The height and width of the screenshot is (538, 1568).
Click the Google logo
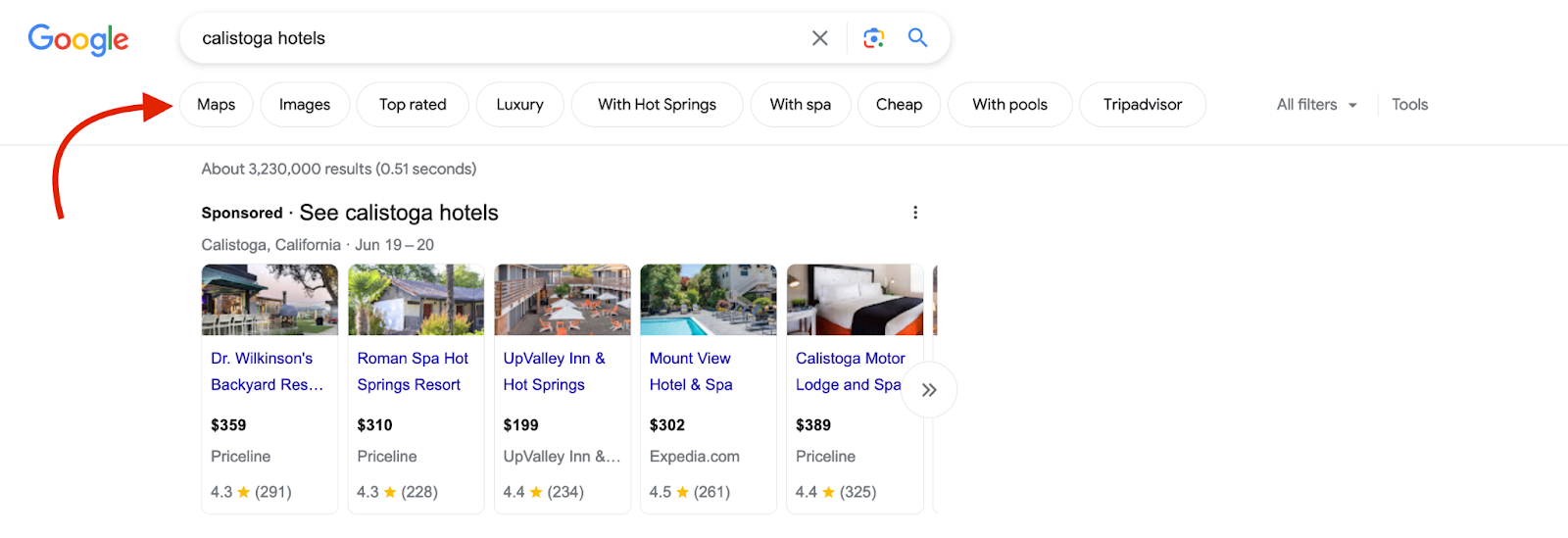pyautogui.click(x=78, y=39)
